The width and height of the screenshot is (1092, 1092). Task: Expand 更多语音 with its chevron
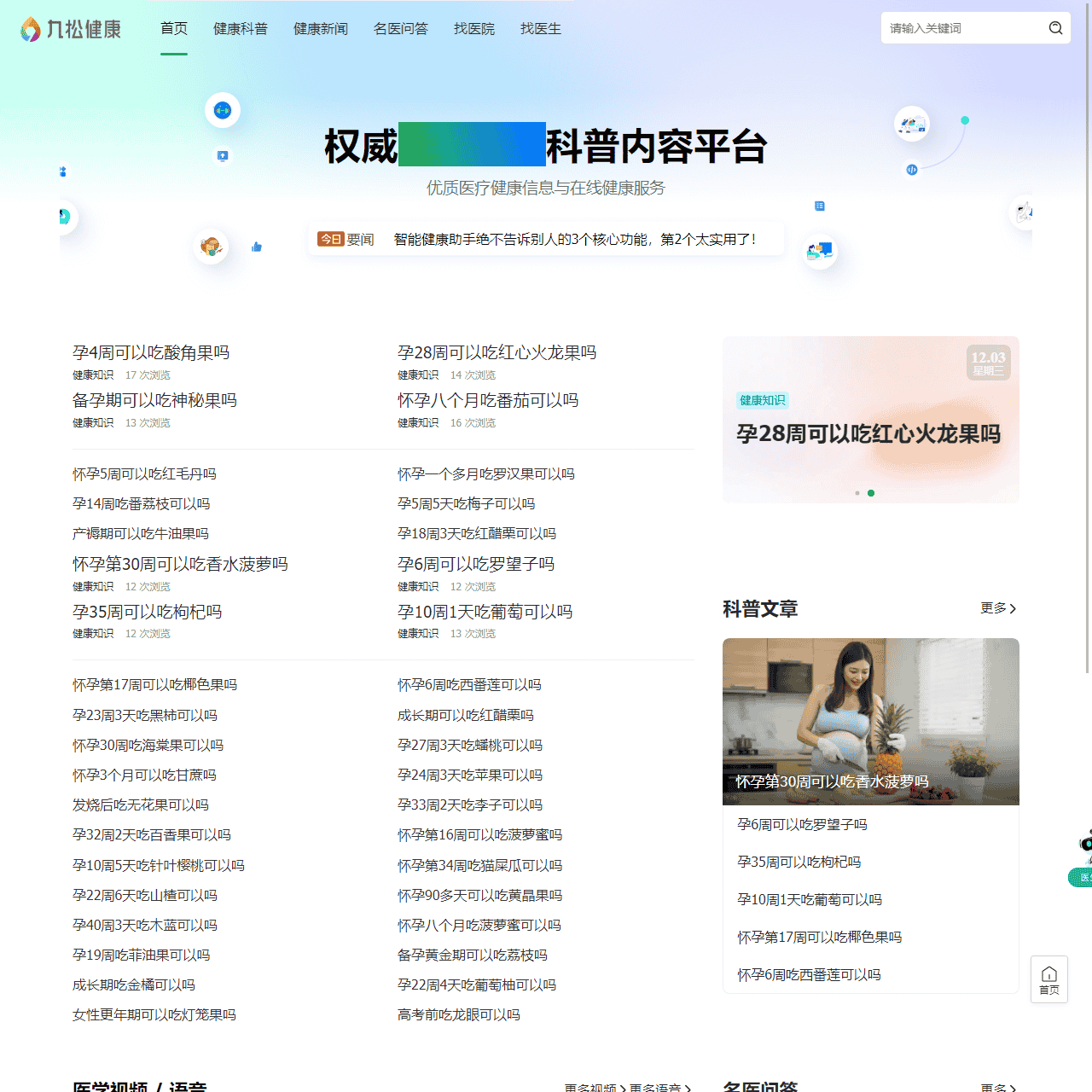pos(661,1087)
